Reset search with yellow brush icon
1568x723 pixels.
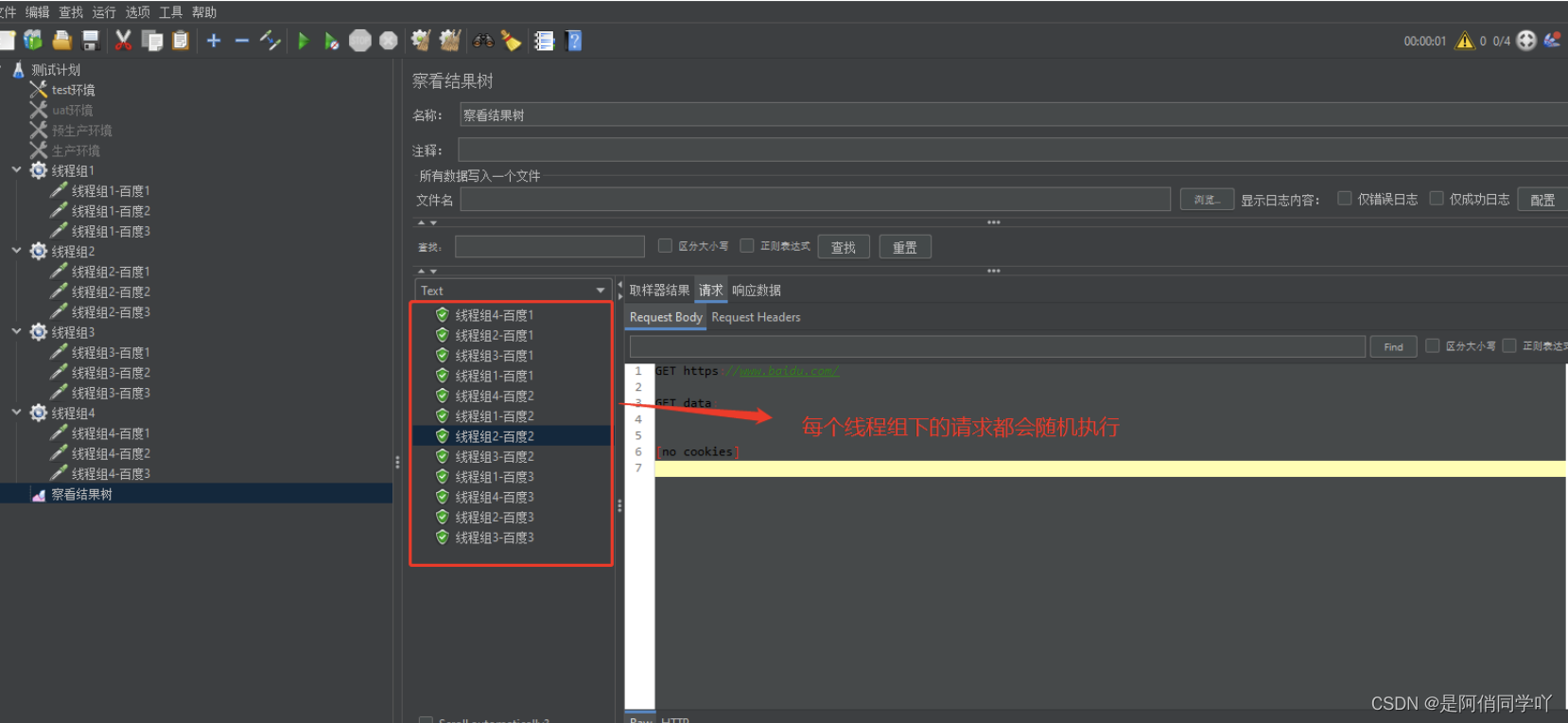point(511,40)
